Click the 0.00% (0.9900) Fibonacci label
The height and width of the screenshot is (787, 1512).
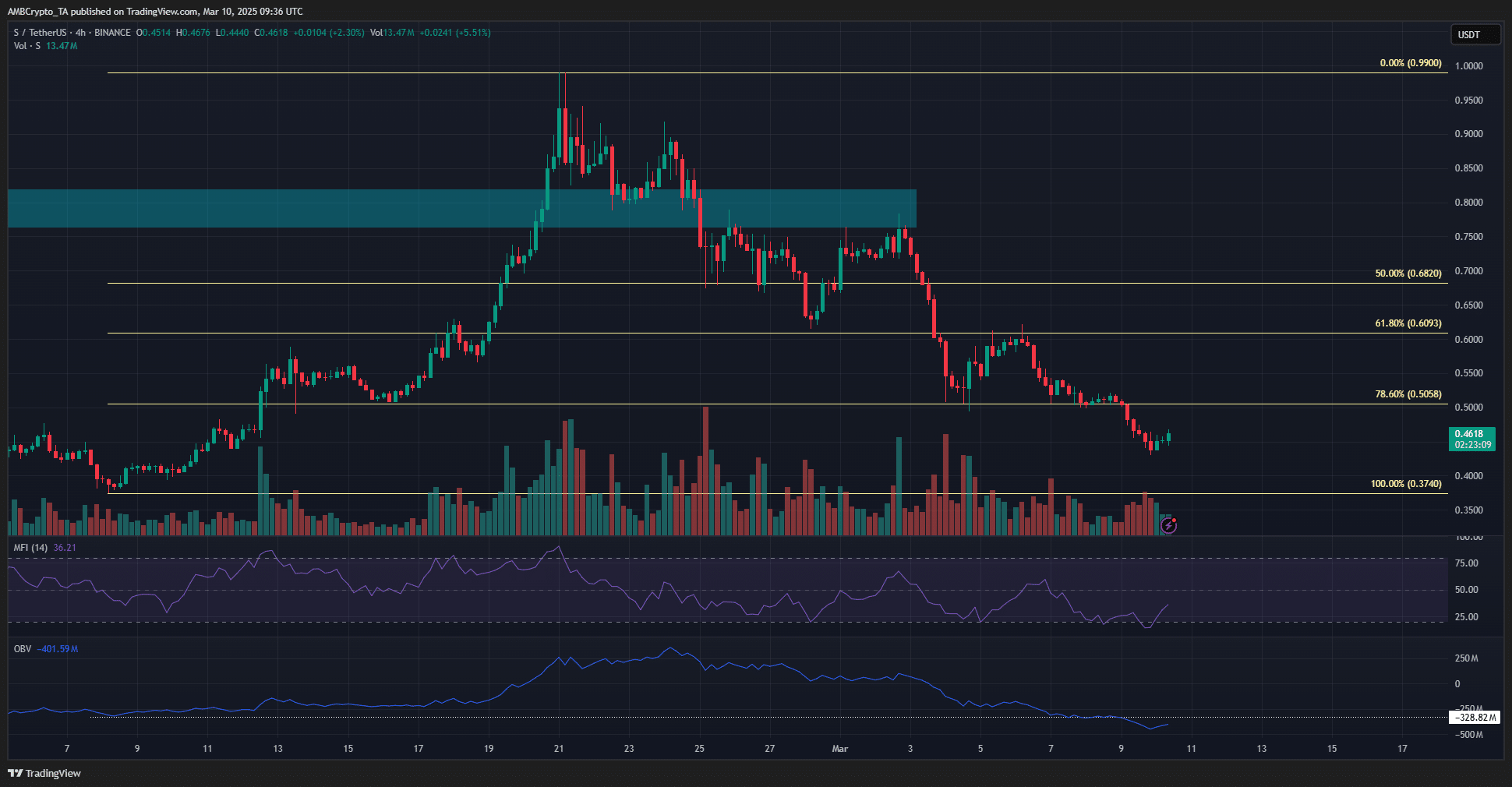click(x=1411, y=63)
